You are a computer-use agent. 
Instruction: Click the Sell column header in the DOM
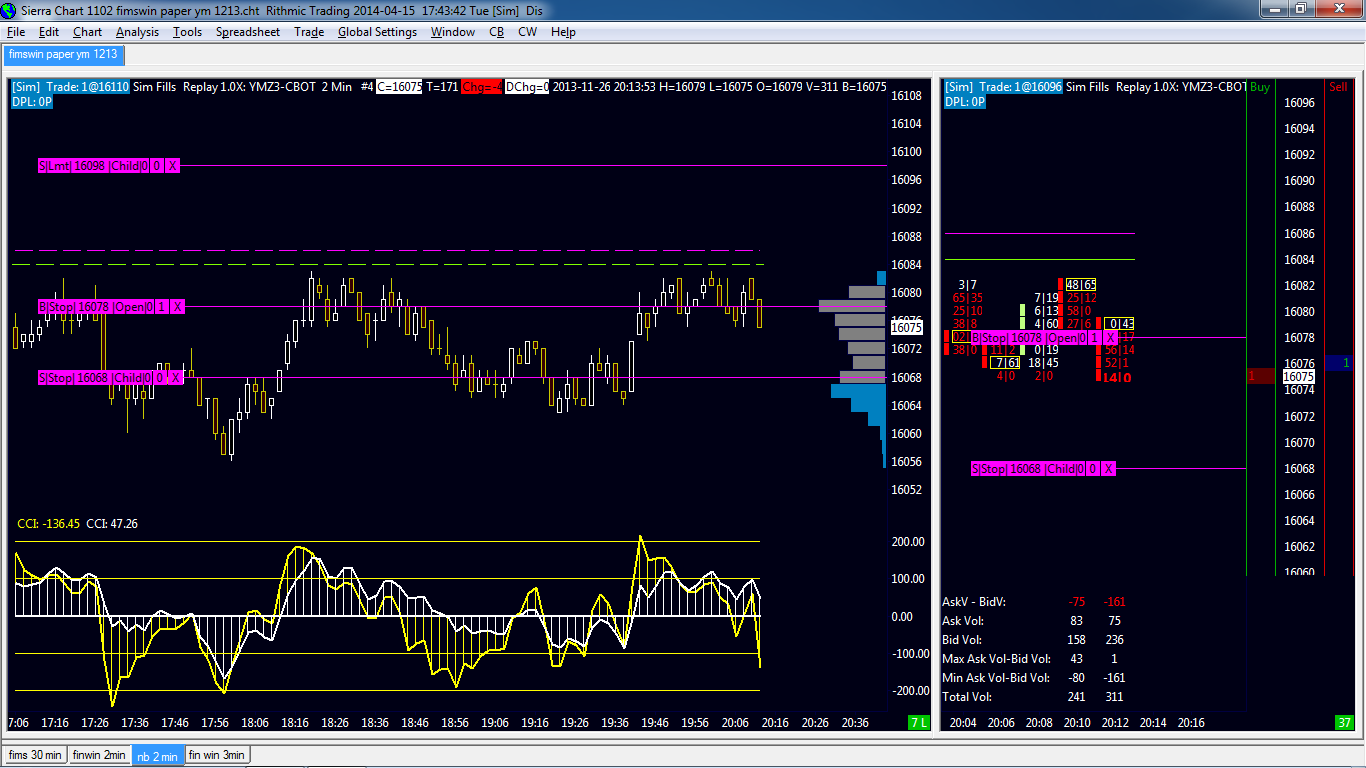tap(1338, 87)
